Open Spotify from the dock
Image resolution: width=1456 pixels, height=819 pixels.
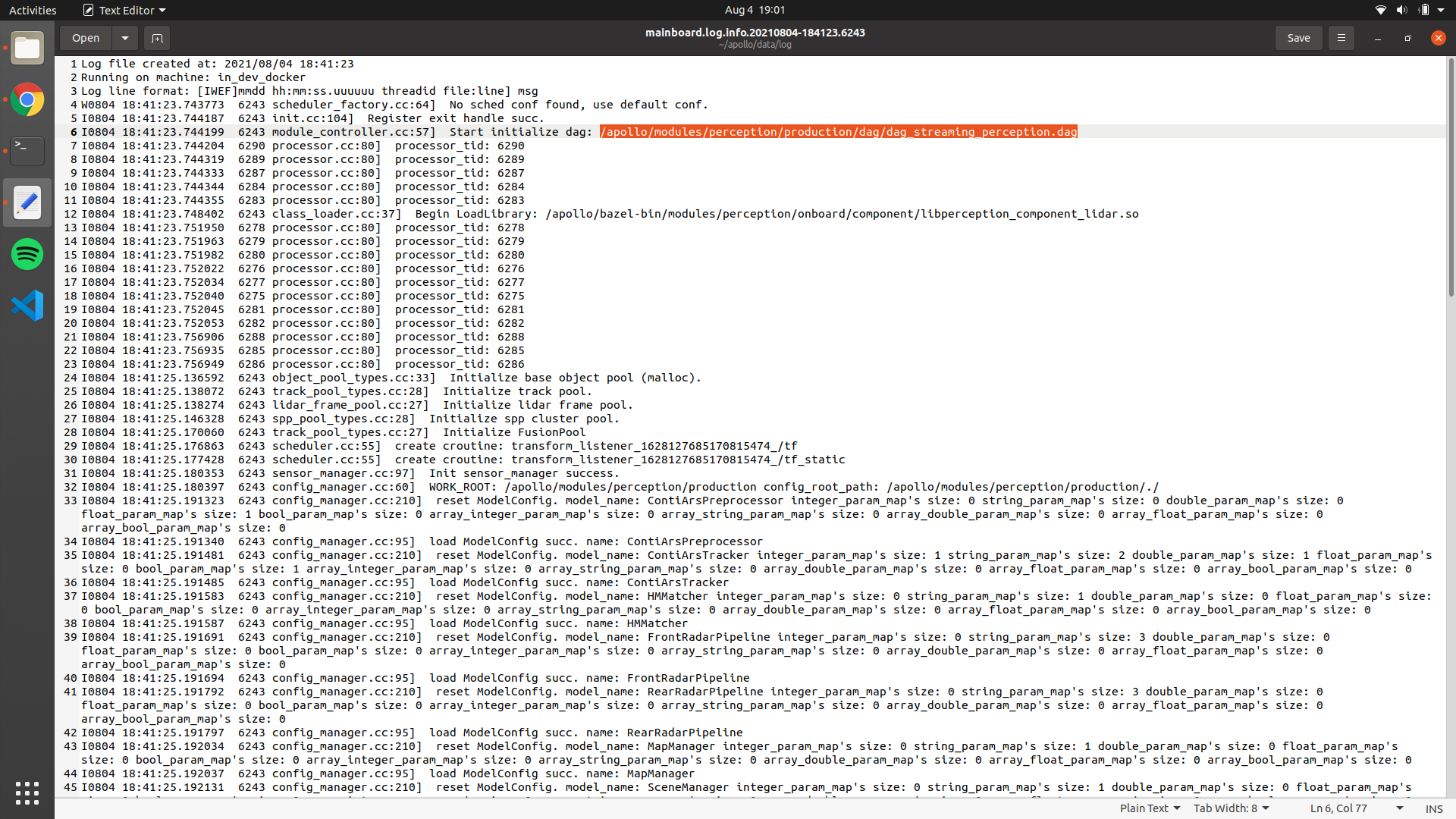27,254
